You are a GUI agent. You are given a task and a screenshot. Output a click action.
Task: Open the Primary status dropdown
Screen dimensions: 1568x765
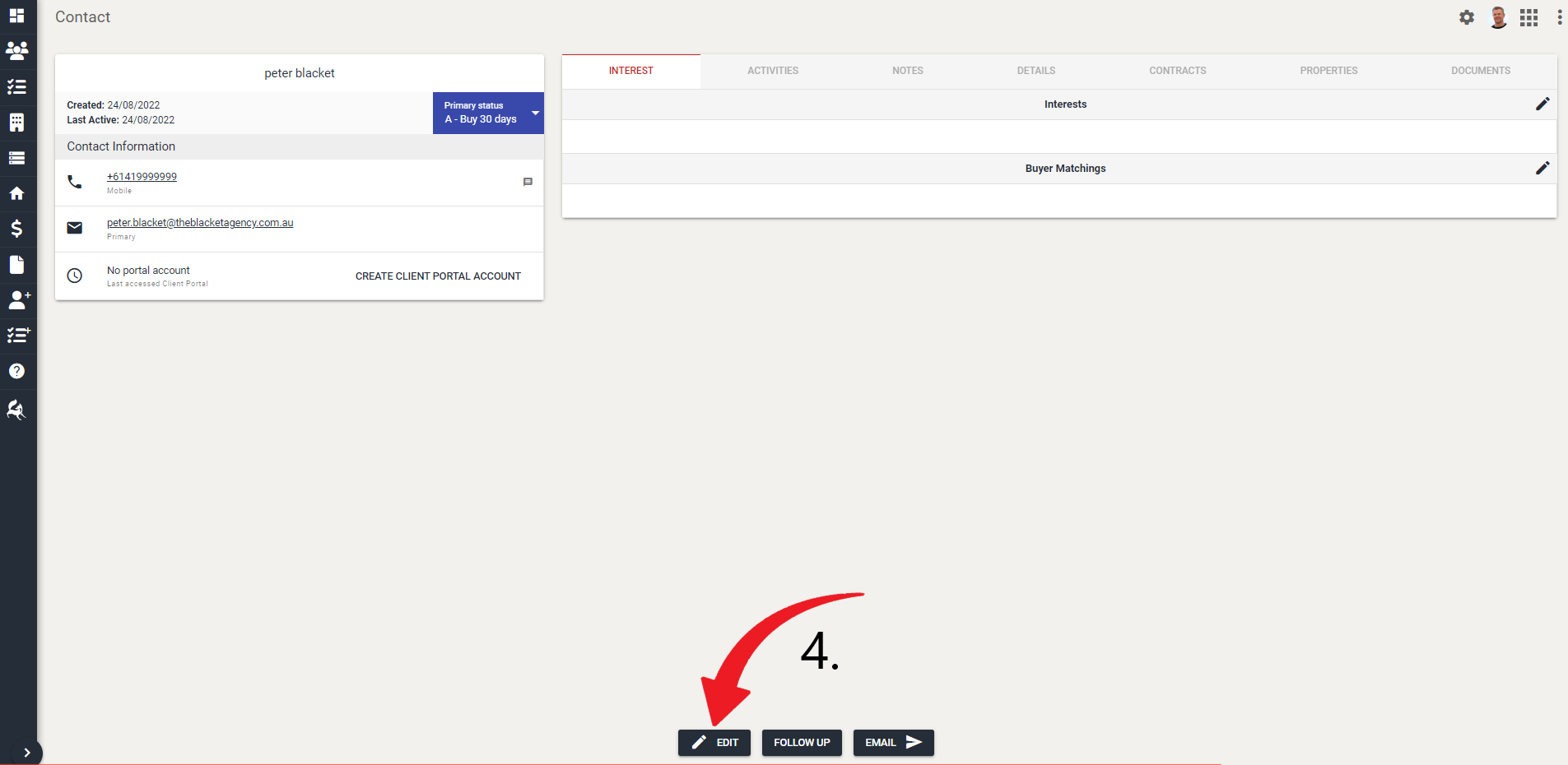[487, 113]
